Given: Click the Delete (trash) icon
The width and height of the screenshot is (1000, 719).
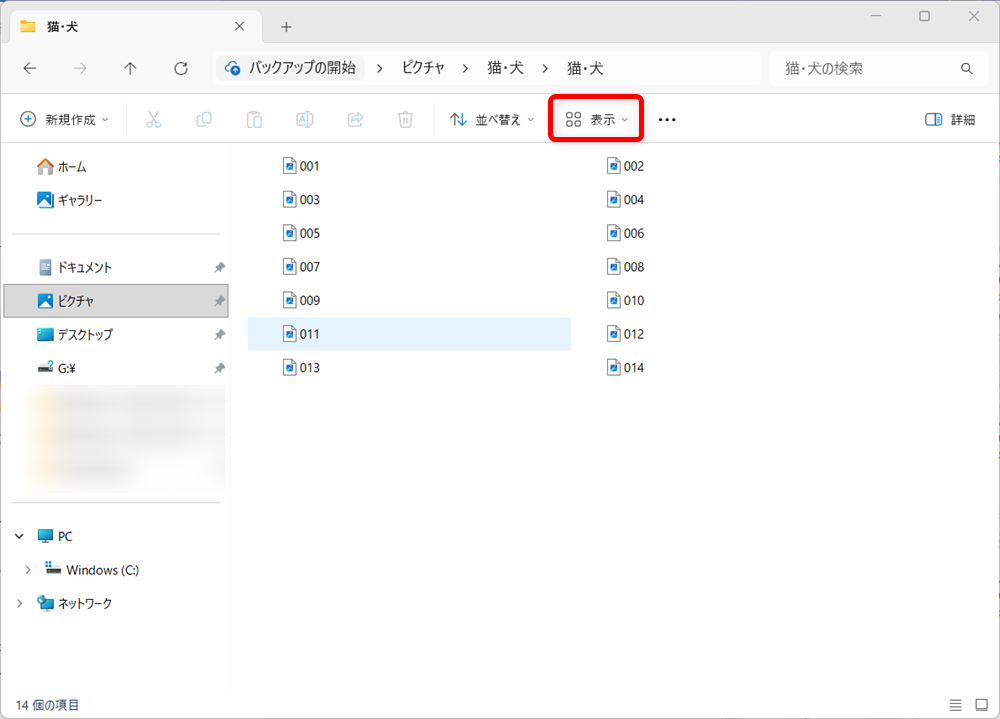Looking at the screenshot, I should click(x=405, y=119).
